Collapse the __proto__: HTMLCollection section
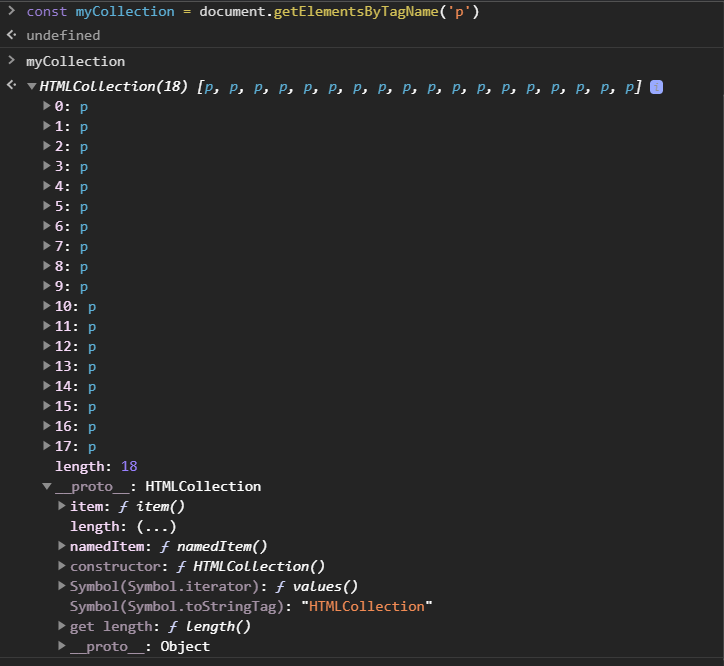 tap(47, 486)
